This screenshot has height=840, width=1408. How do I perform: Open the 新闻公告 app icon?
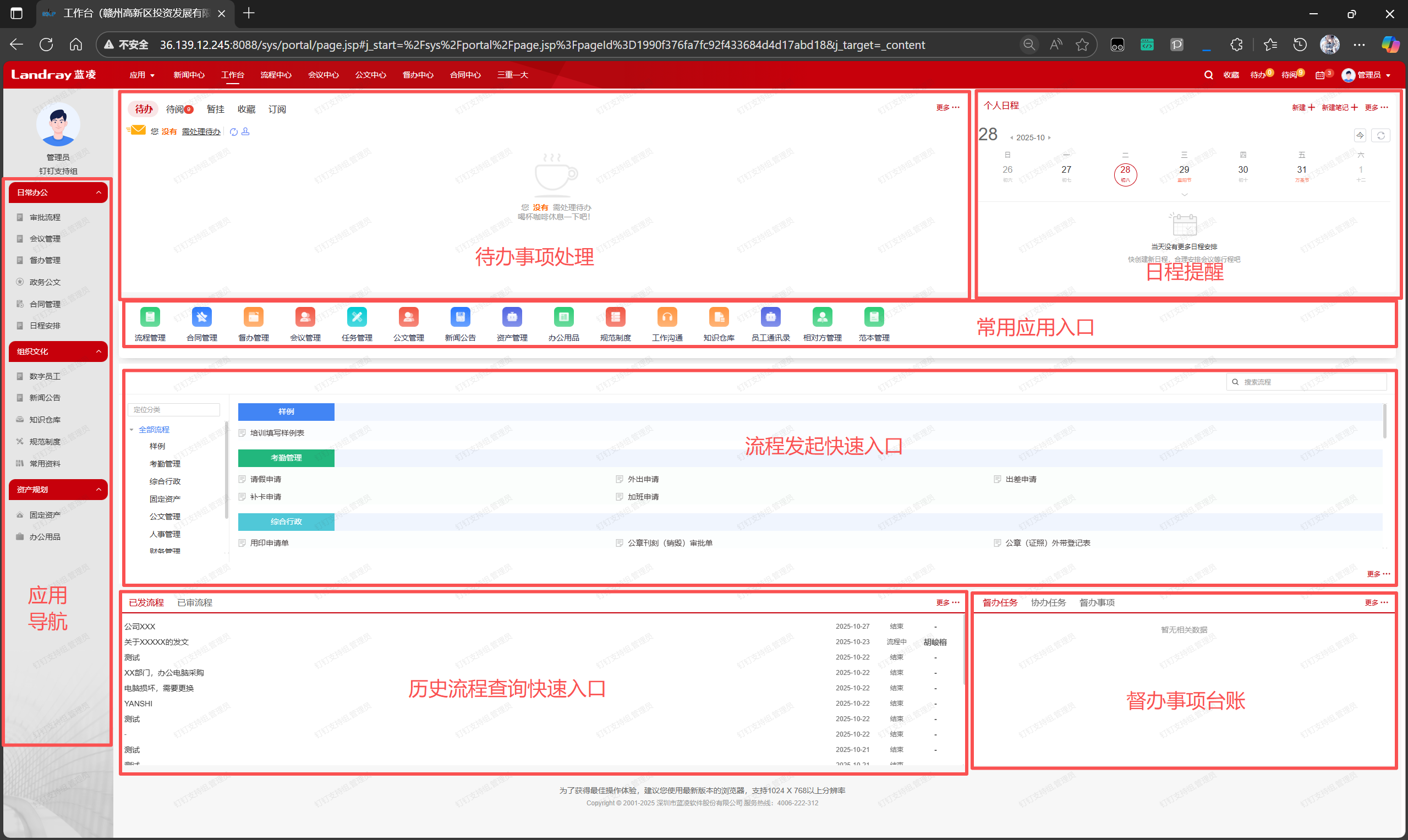[461, 317]
